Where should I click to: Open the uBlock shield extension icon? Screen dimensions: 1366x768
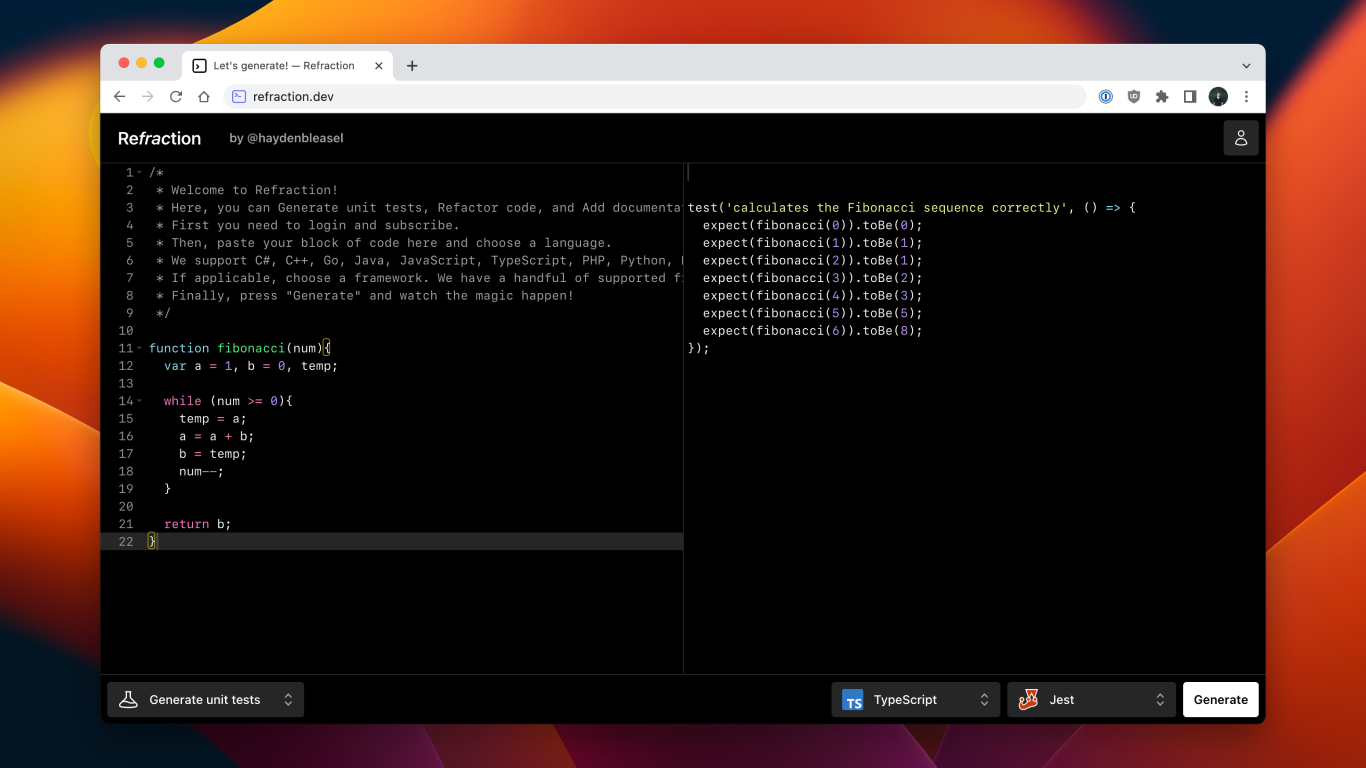click(x=1134, y=97)
